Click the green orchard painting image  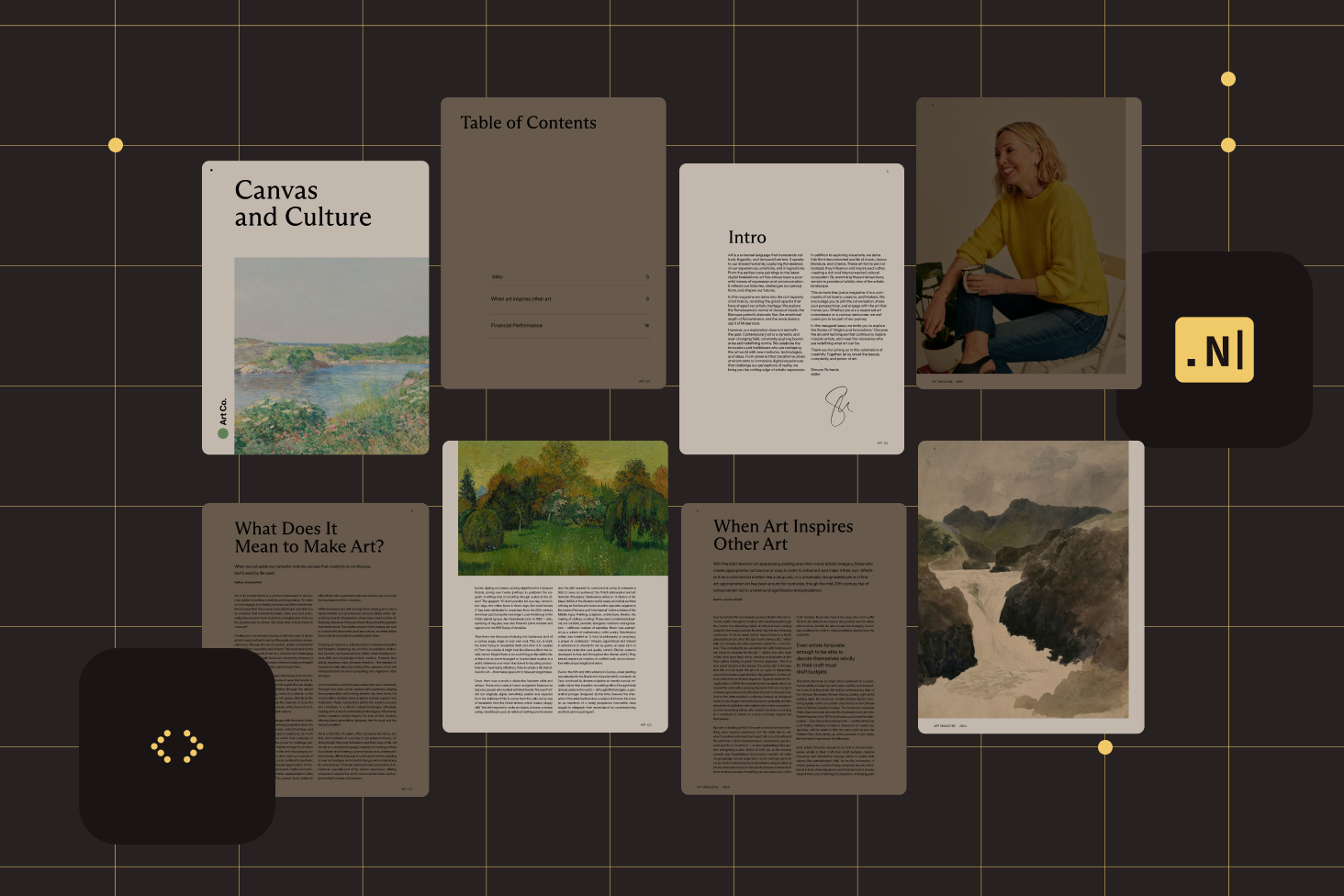tap(562, 508)
